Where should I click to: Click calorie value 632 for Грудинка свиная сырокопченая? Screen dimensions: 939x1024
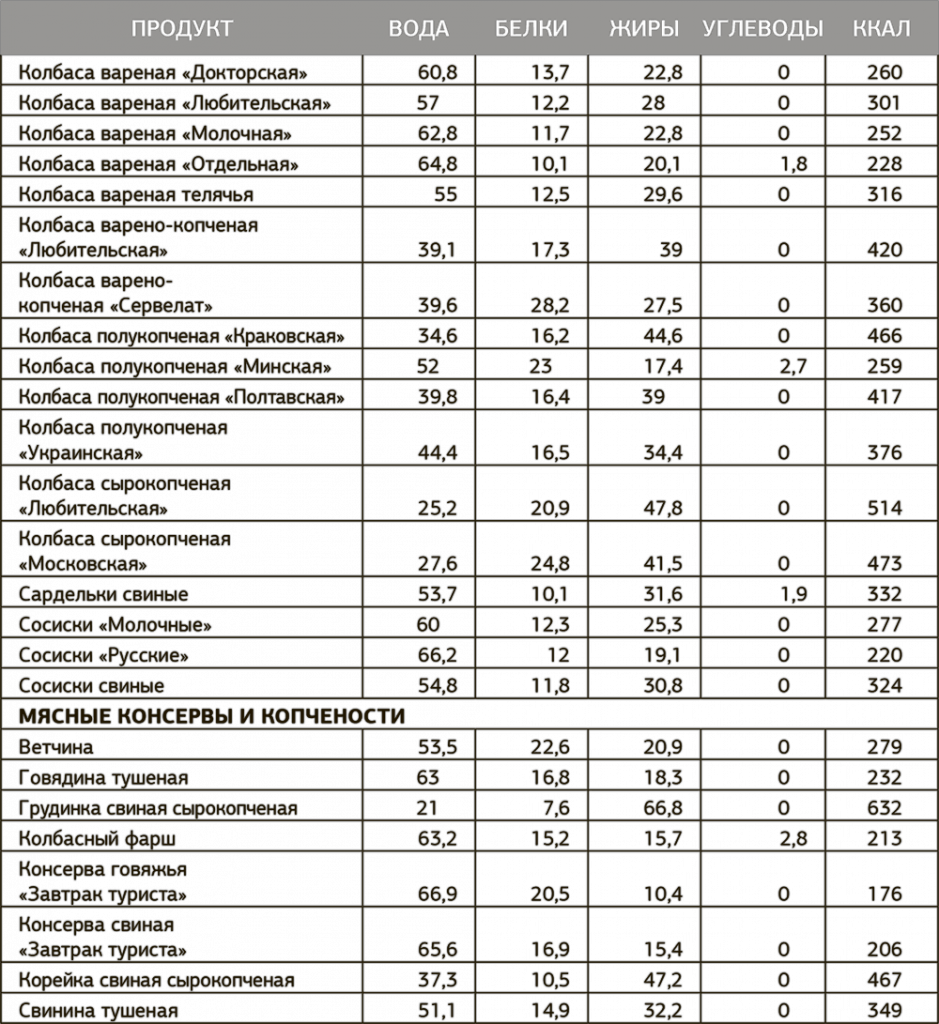coord(884,808)
